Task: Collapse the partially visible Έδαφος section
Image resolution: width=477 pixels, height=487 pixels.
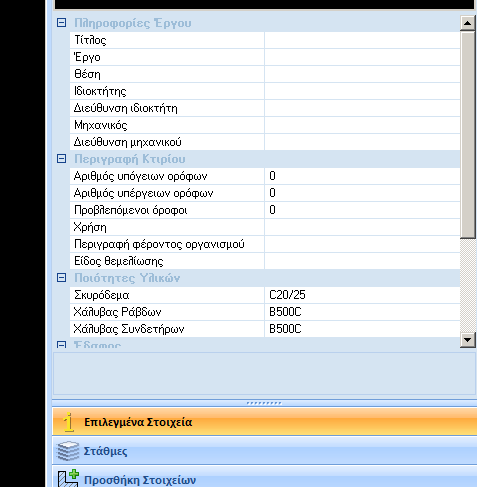Action: click(61, 345)
